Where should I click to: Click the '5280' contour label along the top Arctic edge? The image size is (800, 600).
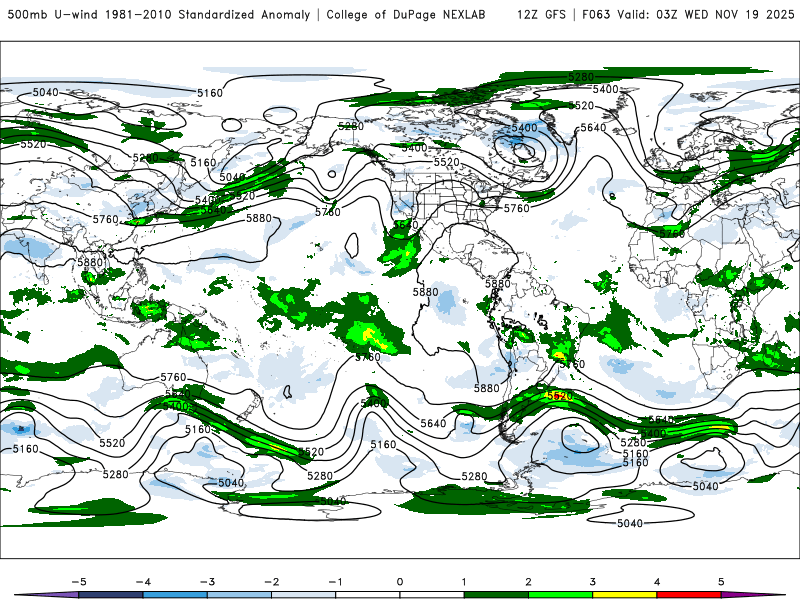click(x=581, y=77)
